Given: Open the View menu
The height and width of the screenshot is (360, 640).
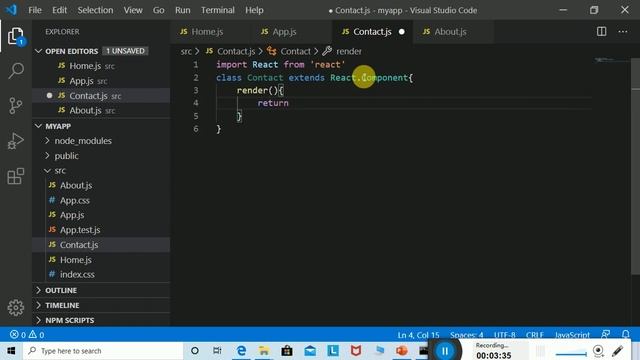Looking at the screenshot, I should click(133, 10).
